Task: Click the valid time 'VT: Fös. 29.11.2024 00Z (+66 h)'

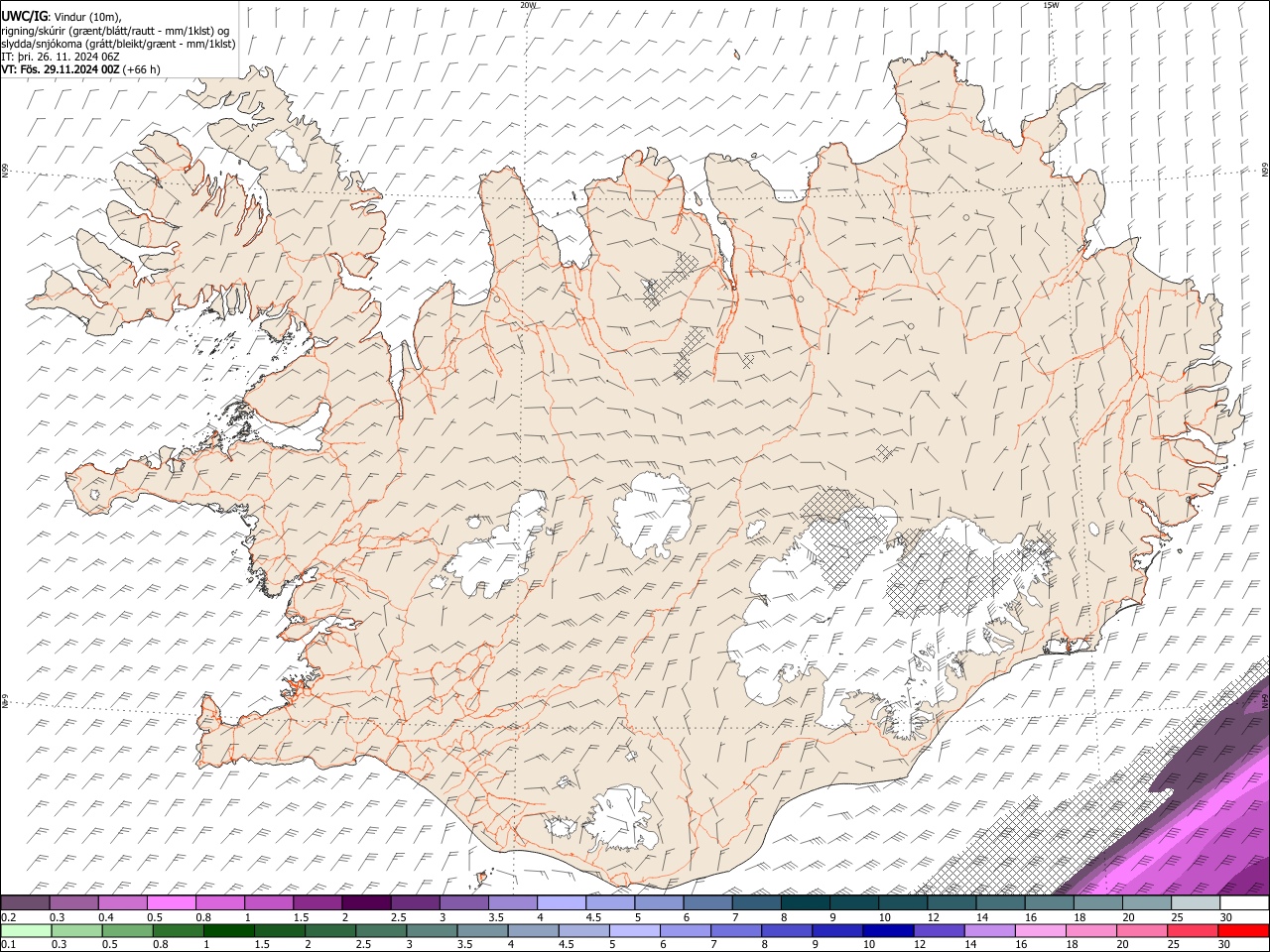Action: 80,69
